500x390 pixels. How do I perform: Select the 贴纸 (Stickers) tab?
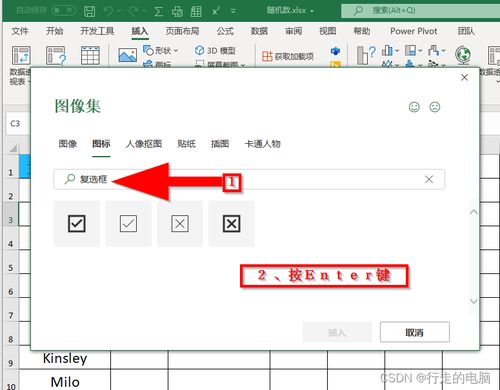coord(186,144)
